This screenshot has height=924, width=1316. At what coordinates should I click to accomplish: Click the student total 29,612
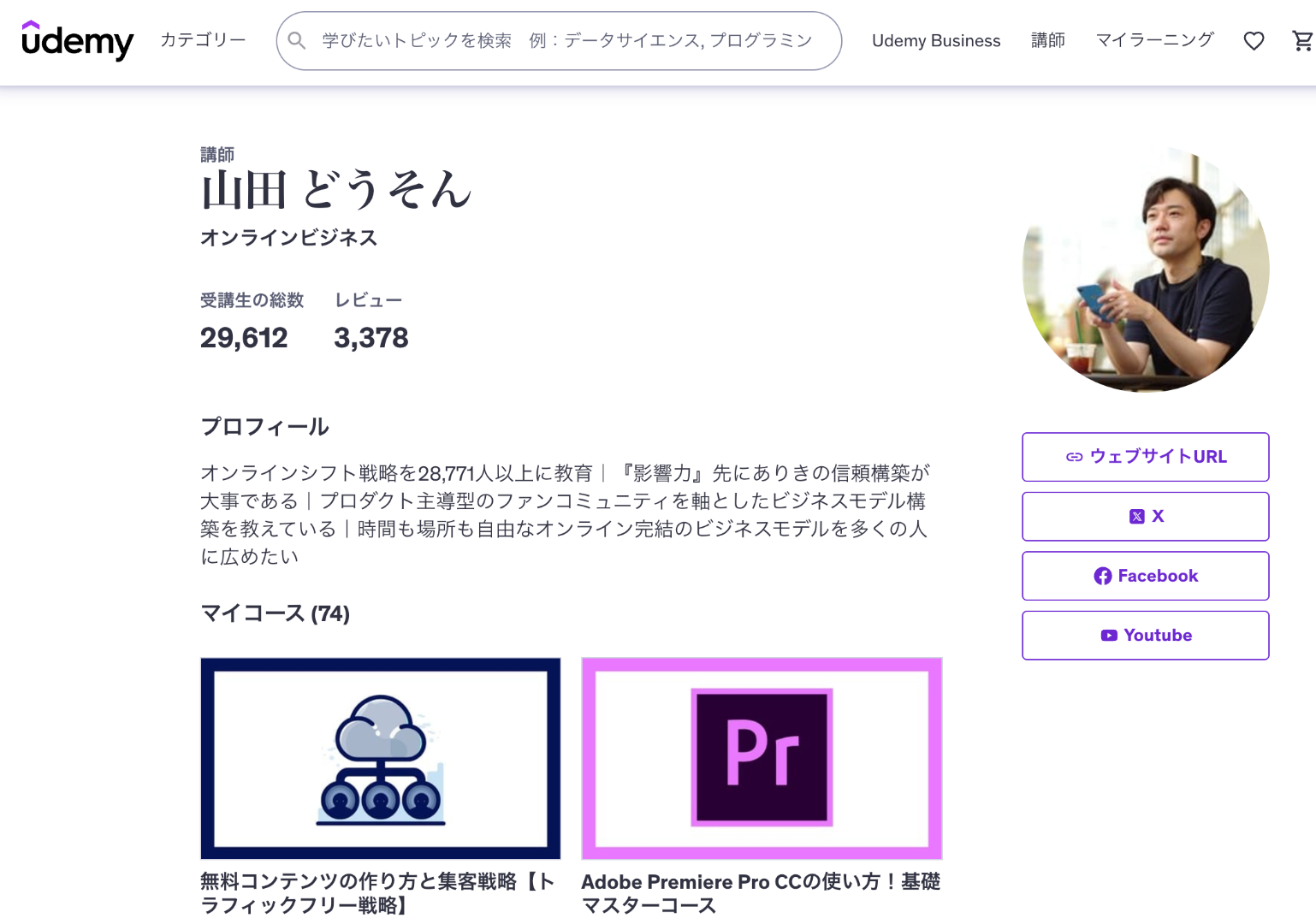(244, 338)
